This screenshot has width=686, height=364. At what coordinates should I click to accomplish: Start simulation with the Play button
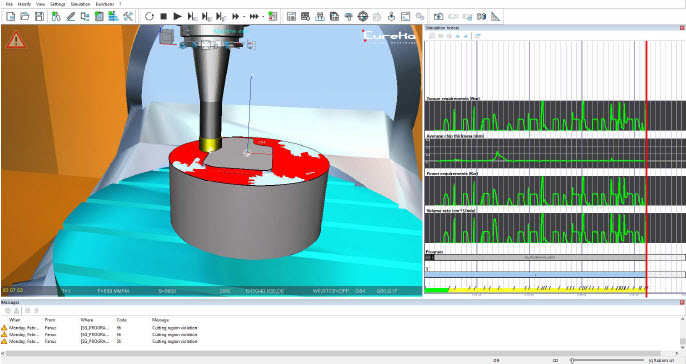[177, 17]
